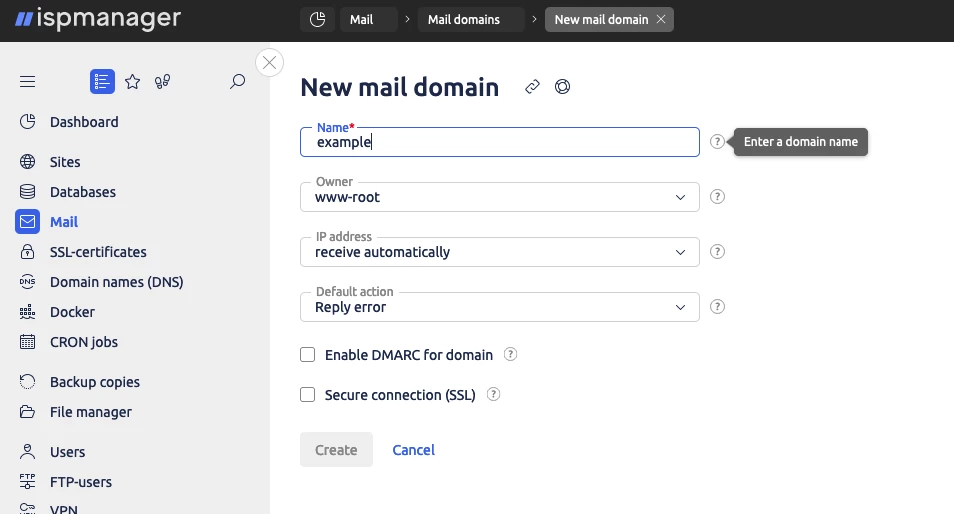
Task: Click the ispmanager logo
Action: [x=98, y=19]
